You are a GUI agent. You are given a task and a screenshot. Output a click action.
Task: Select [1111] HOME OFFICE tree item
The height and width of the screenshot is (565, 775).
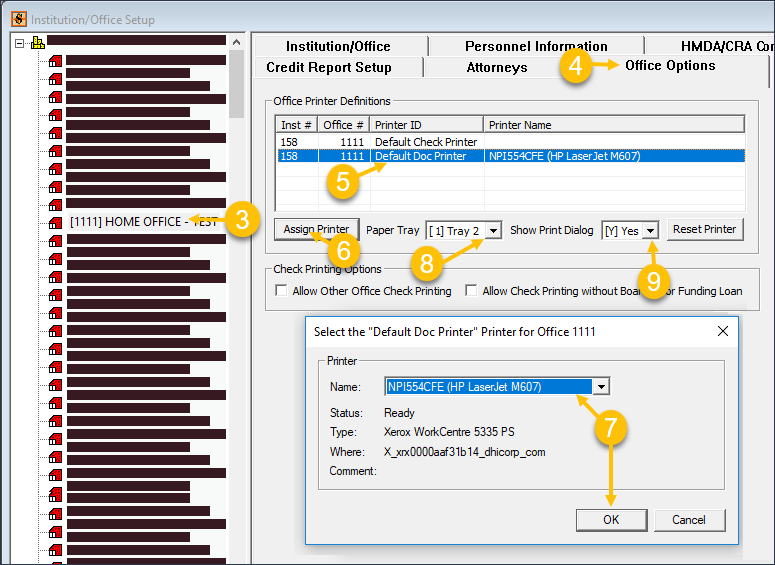coord(143,221)
